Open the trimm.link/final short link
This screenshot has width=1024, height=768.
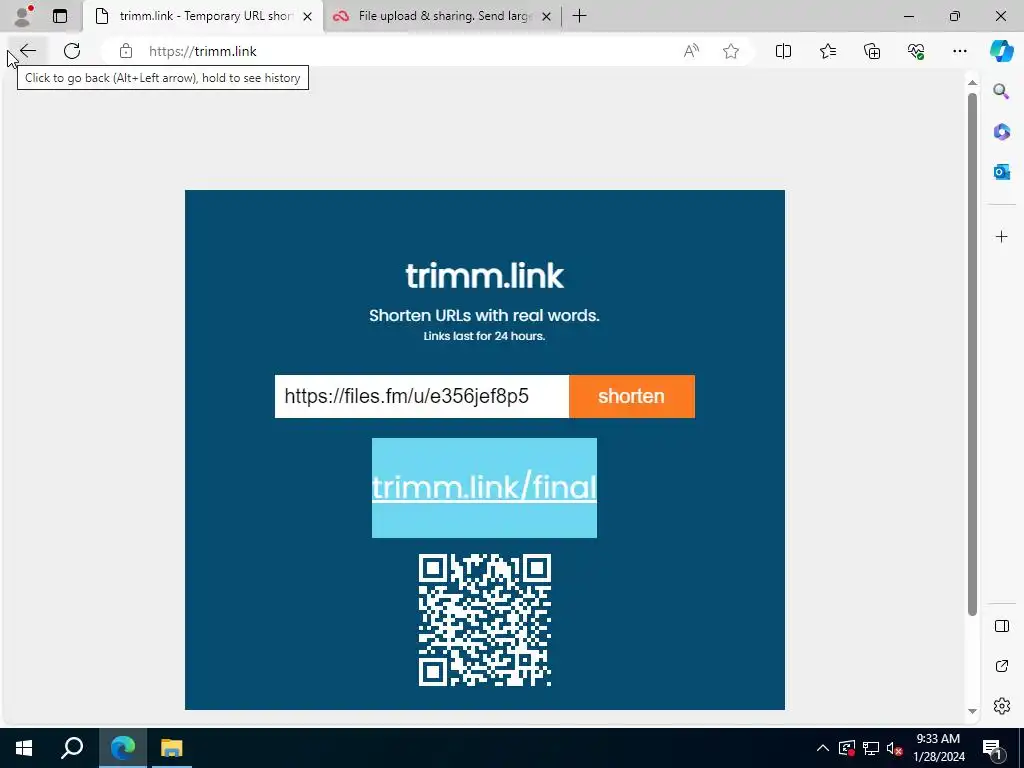(484, 487)
